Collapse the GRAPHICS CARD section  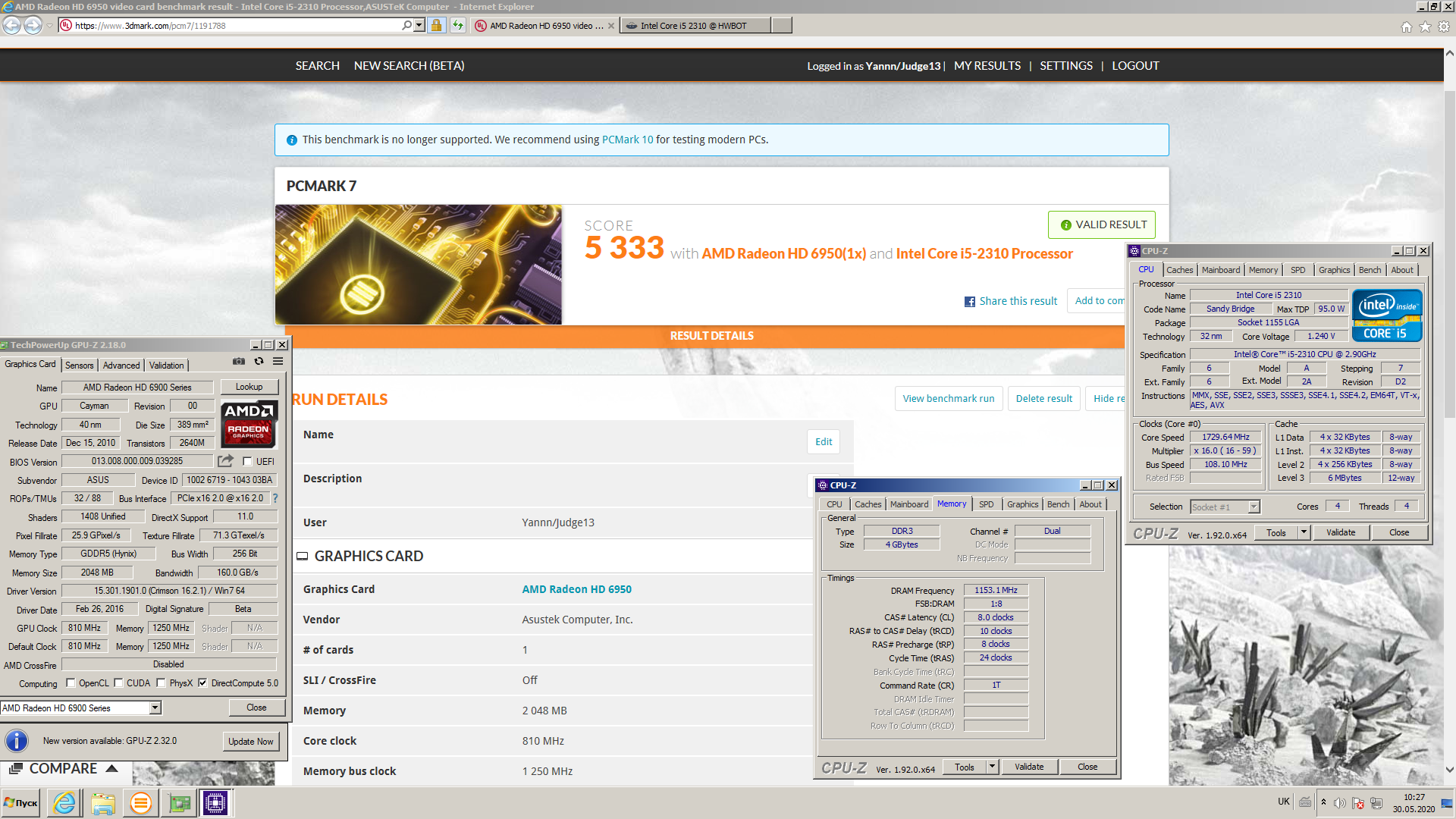click(302, 556)
